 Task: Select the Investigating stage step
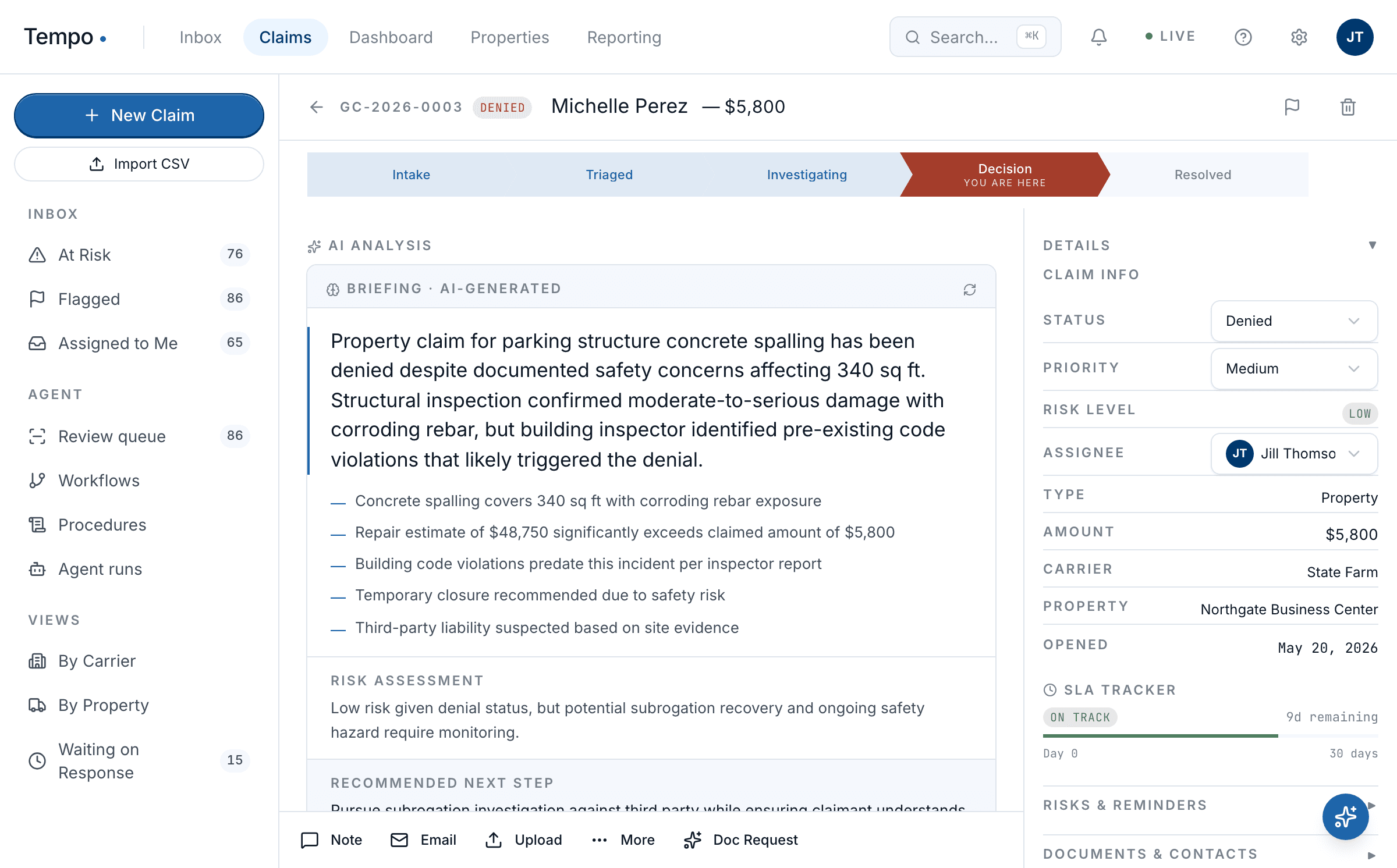tap(807, 175)
